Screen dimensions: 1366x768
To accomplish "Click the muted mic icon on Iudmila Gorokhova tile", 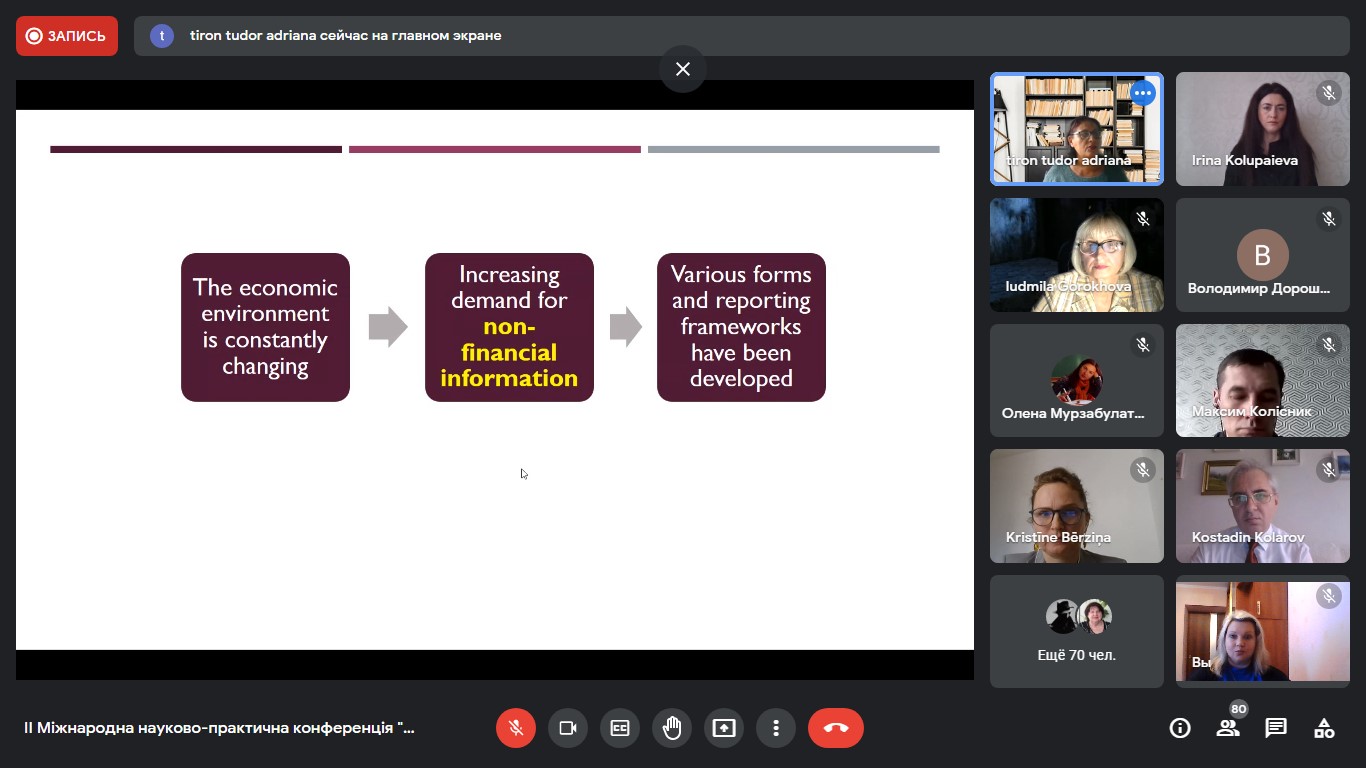I will tap(1143, 219).
